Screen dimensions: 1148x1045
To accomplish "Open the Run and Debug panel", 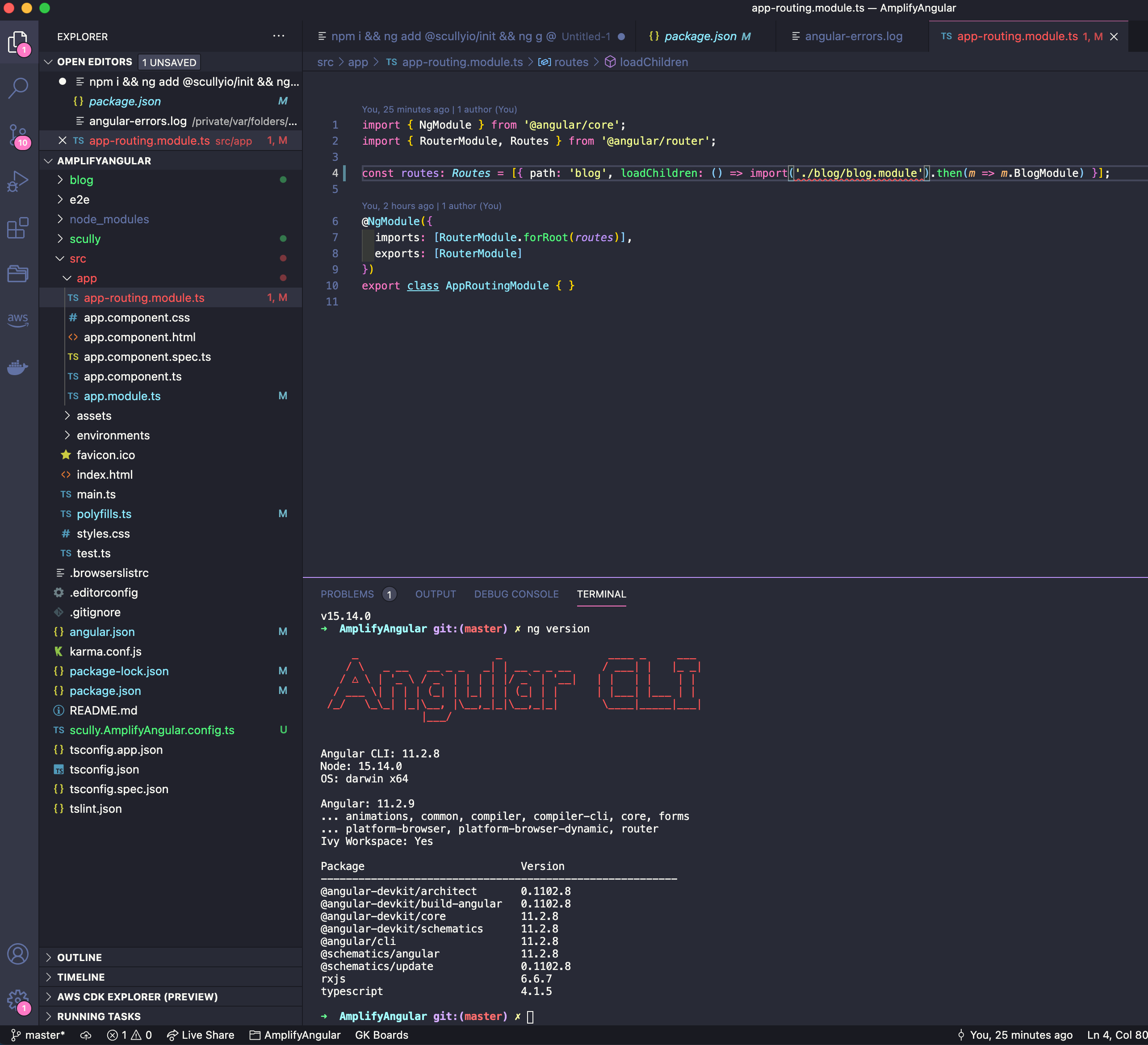I will coord(18,181).
